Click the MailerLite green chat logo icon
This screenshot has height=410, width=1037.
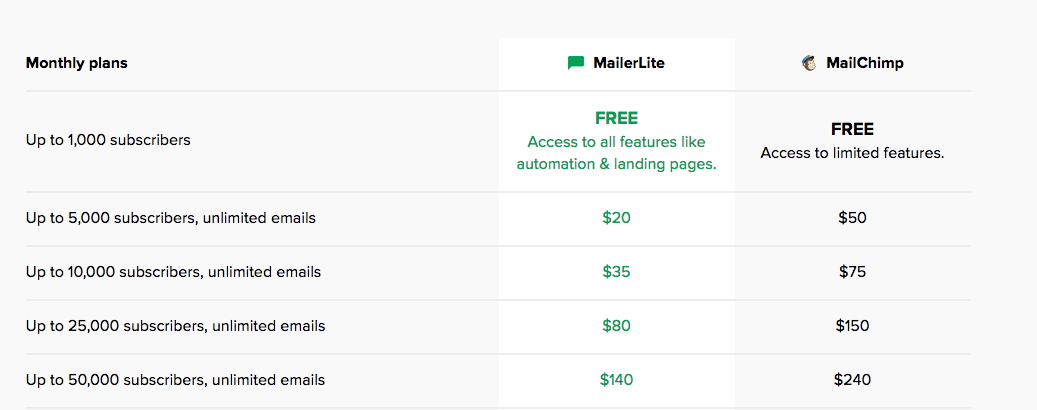click(575, 63)
